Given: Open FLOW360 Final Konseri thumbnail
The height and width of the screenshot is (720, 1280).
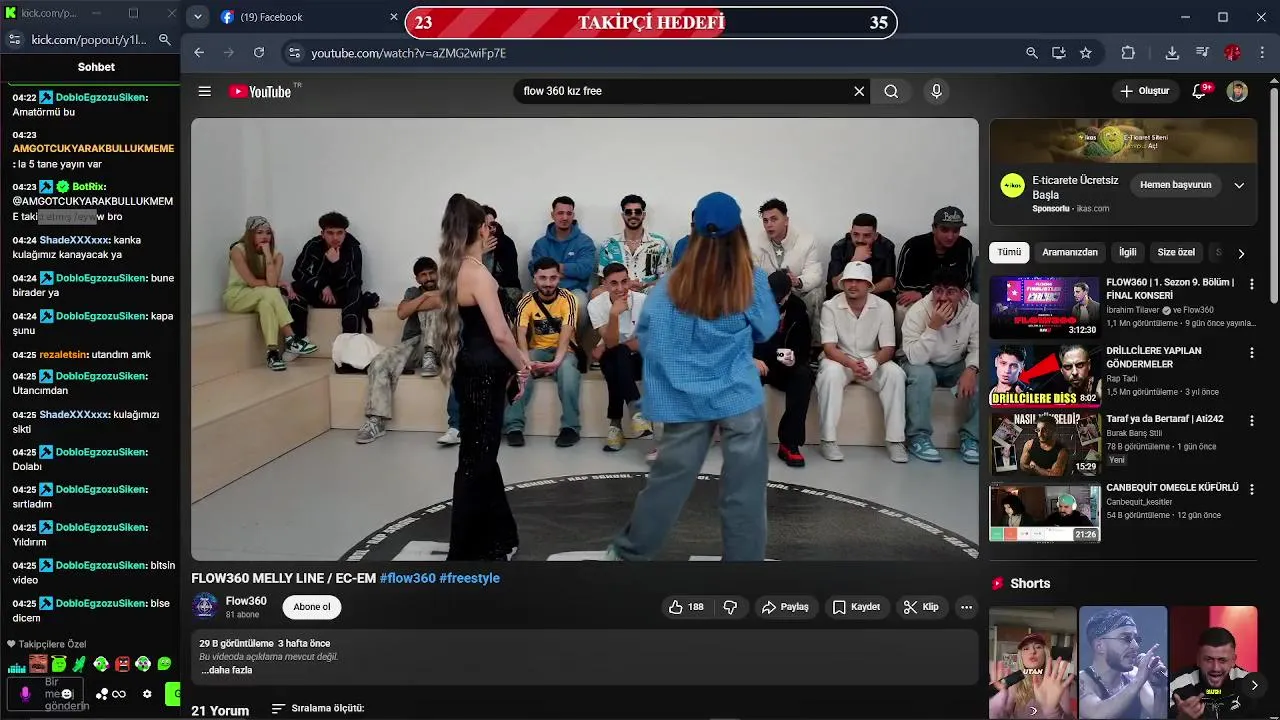Looking at the screenshot, I should point(1045,308).
